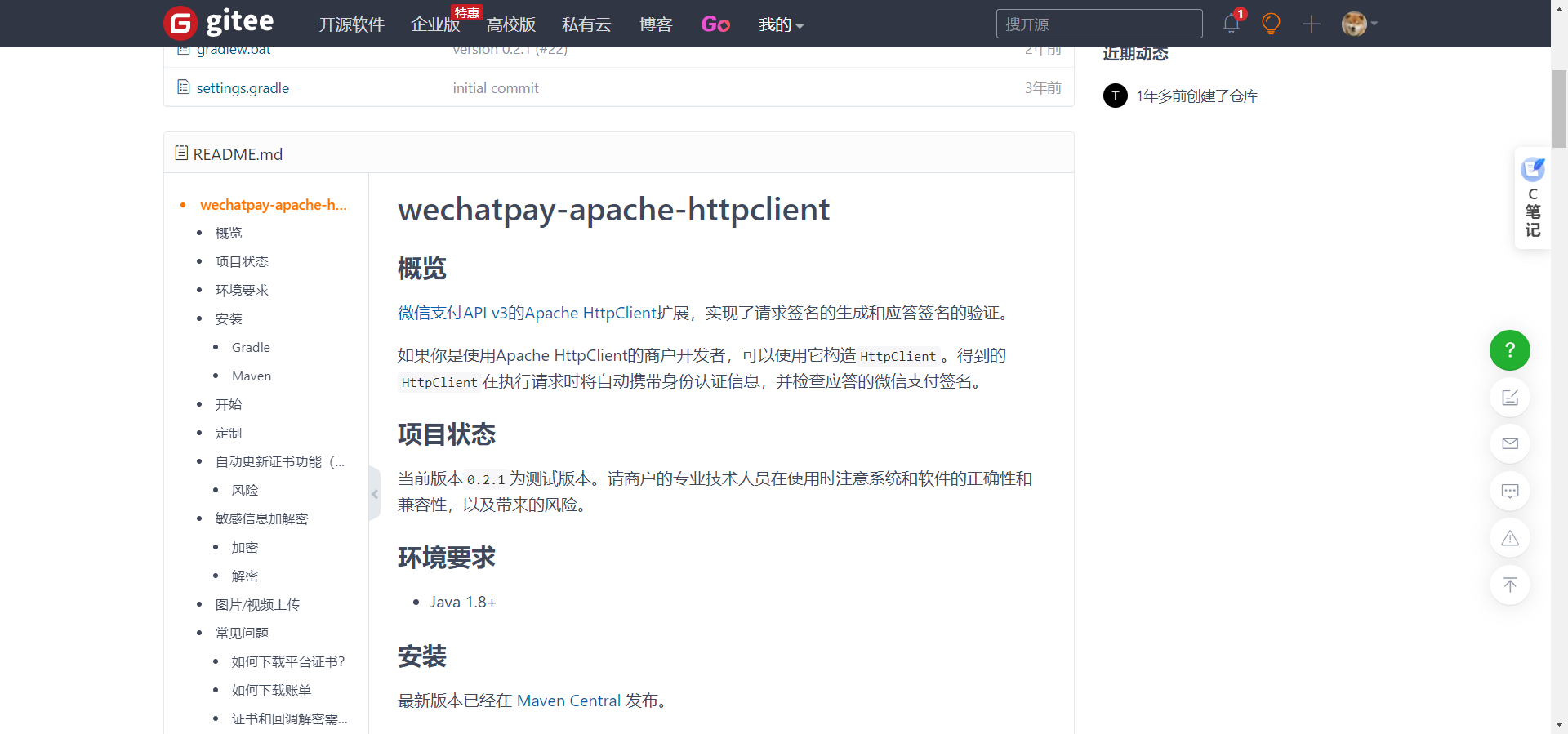Viewport: 1568px width, 734px height.
Task: Jump to wechatpay-apache-h... in outline
Action: [274, 204]
